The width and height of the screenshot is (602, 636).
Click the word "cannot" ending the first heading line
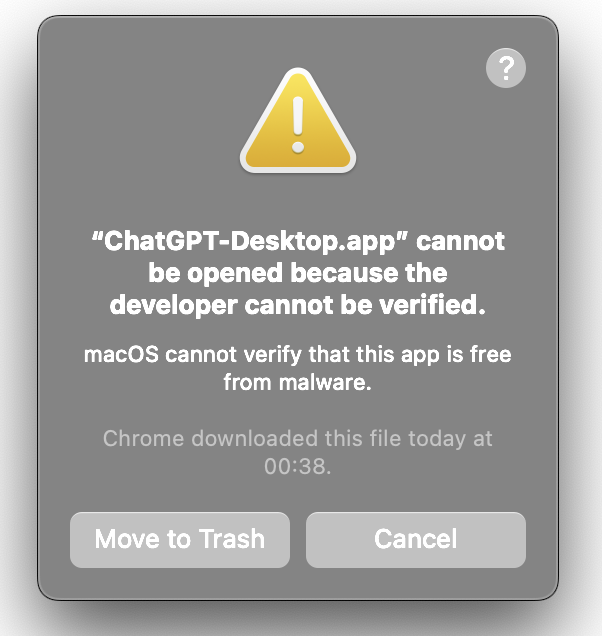coord(461,241)
